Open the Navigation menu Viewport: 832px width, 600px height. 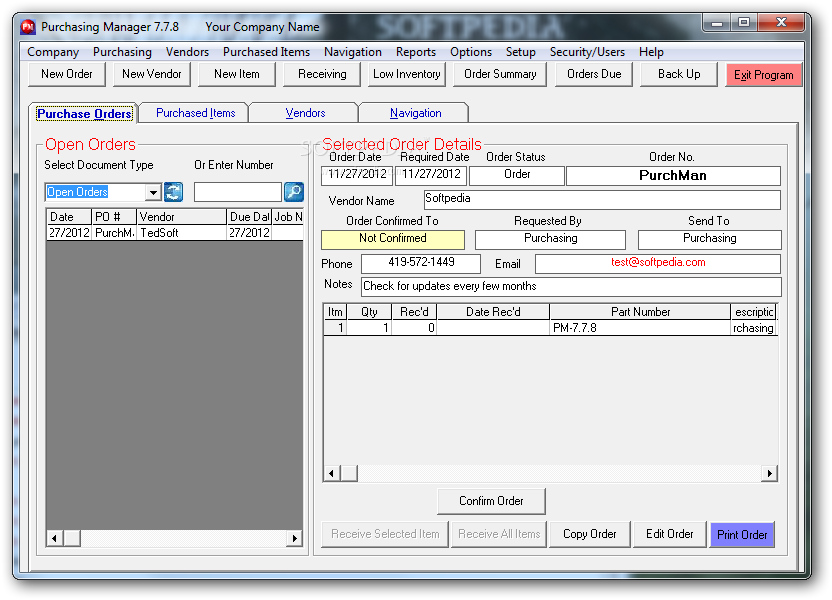click(x=353, y=52)
